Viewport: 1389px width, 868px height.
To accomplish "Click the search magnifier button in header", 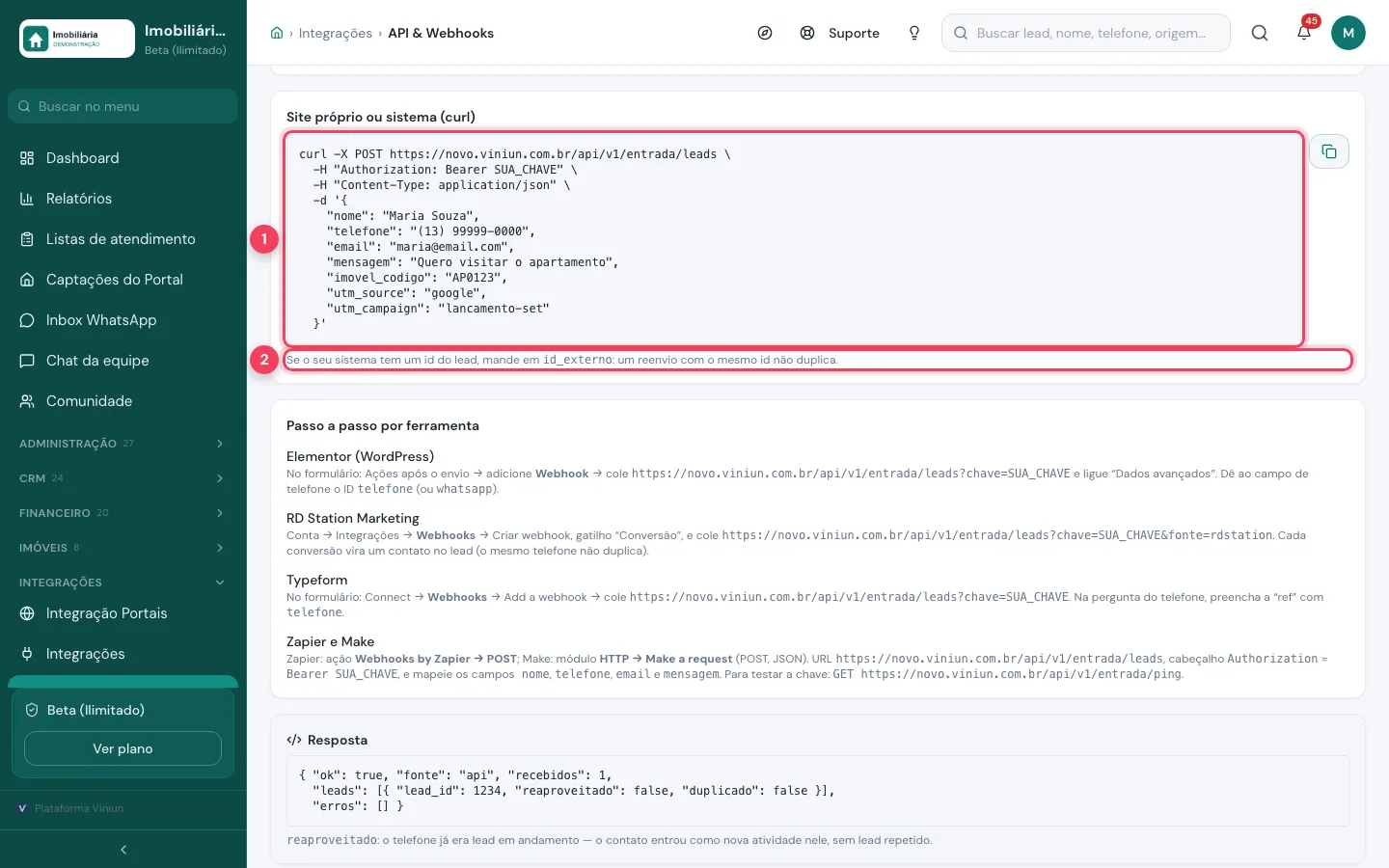I will click(x=1260, y=33).
